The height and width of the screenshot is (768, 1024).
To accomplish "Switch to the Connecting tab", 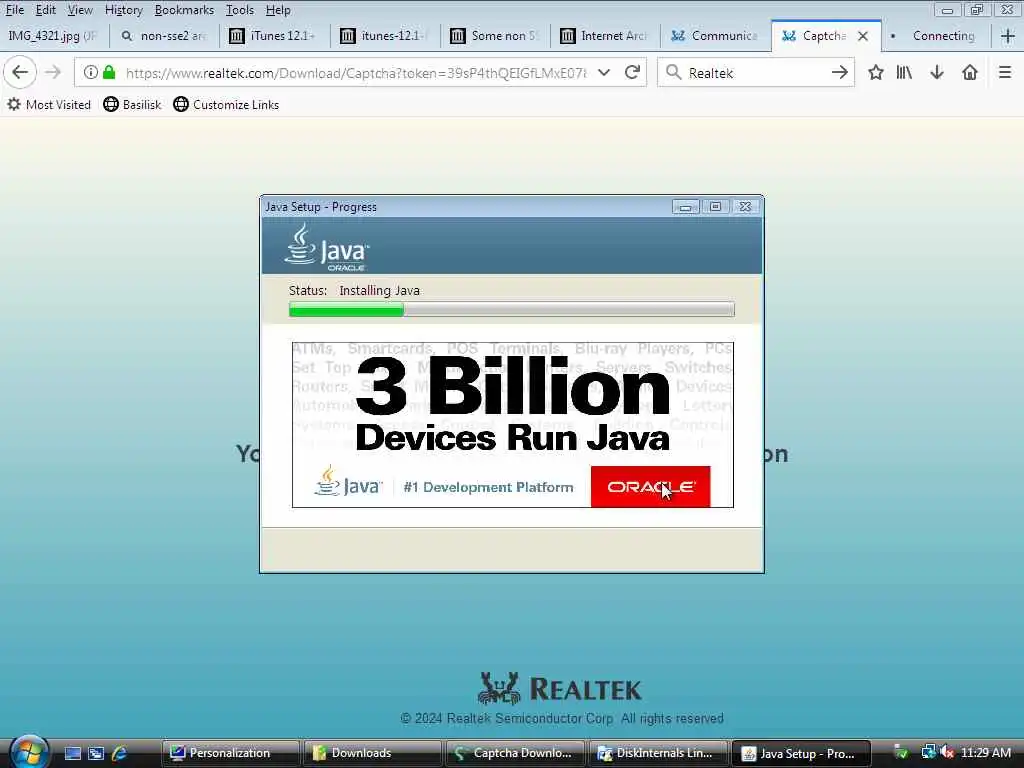I will coord(936,36).
